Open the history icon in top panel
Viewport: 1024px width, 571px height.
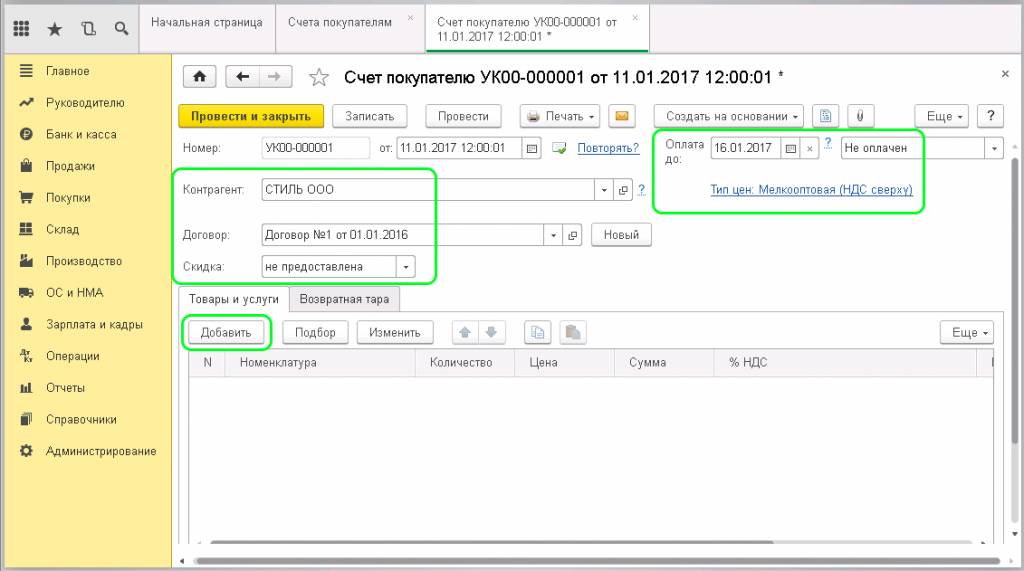[88, 28]
